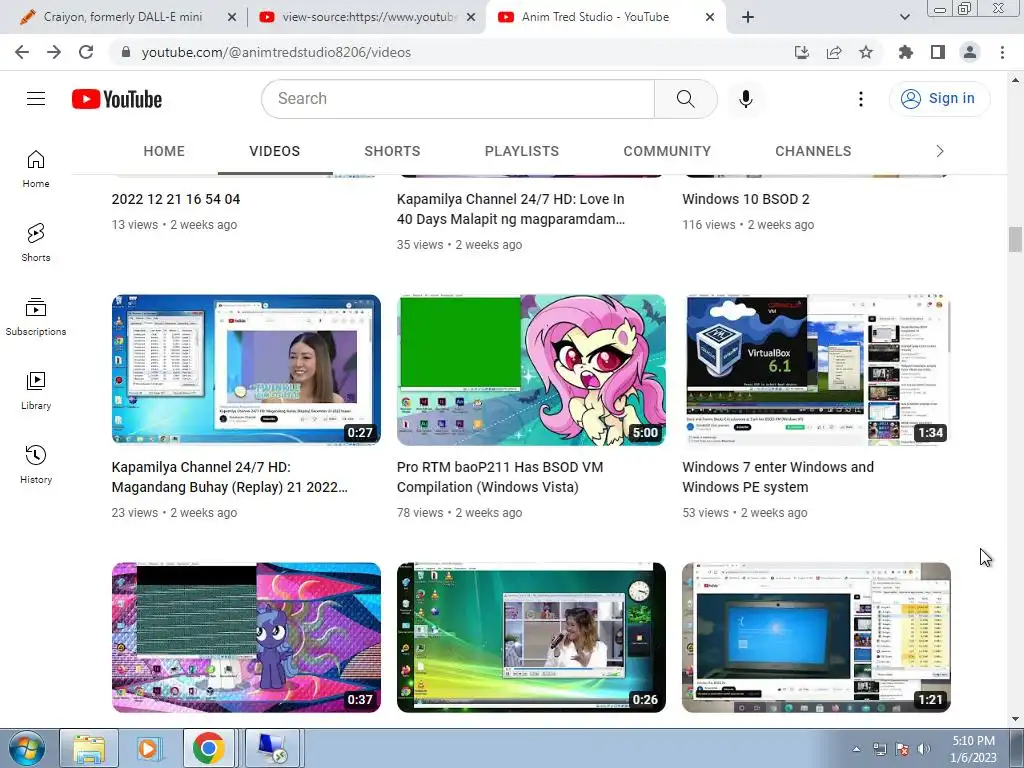Open the Windows Start menu orb
1024x768 pixels.
pyautogui.click(x=26, y=748)
